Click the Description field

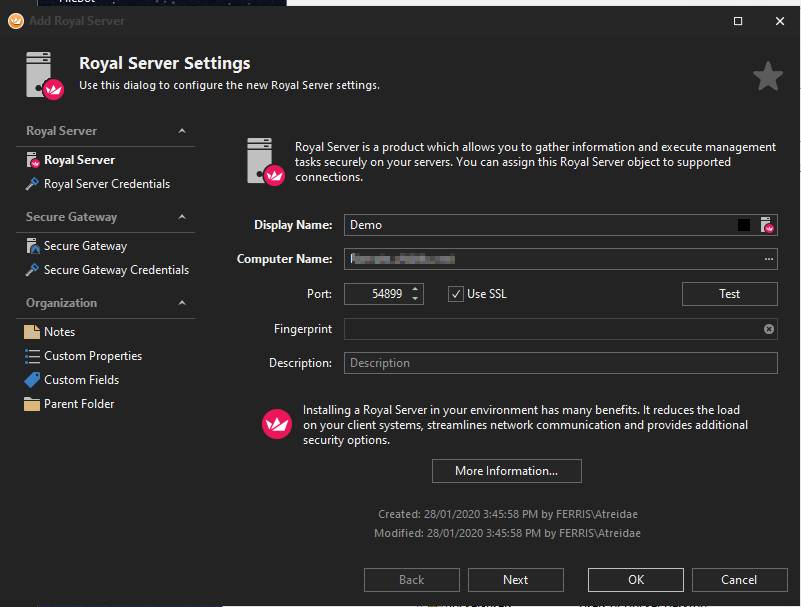pyautogui.click(x=561, y=363)
